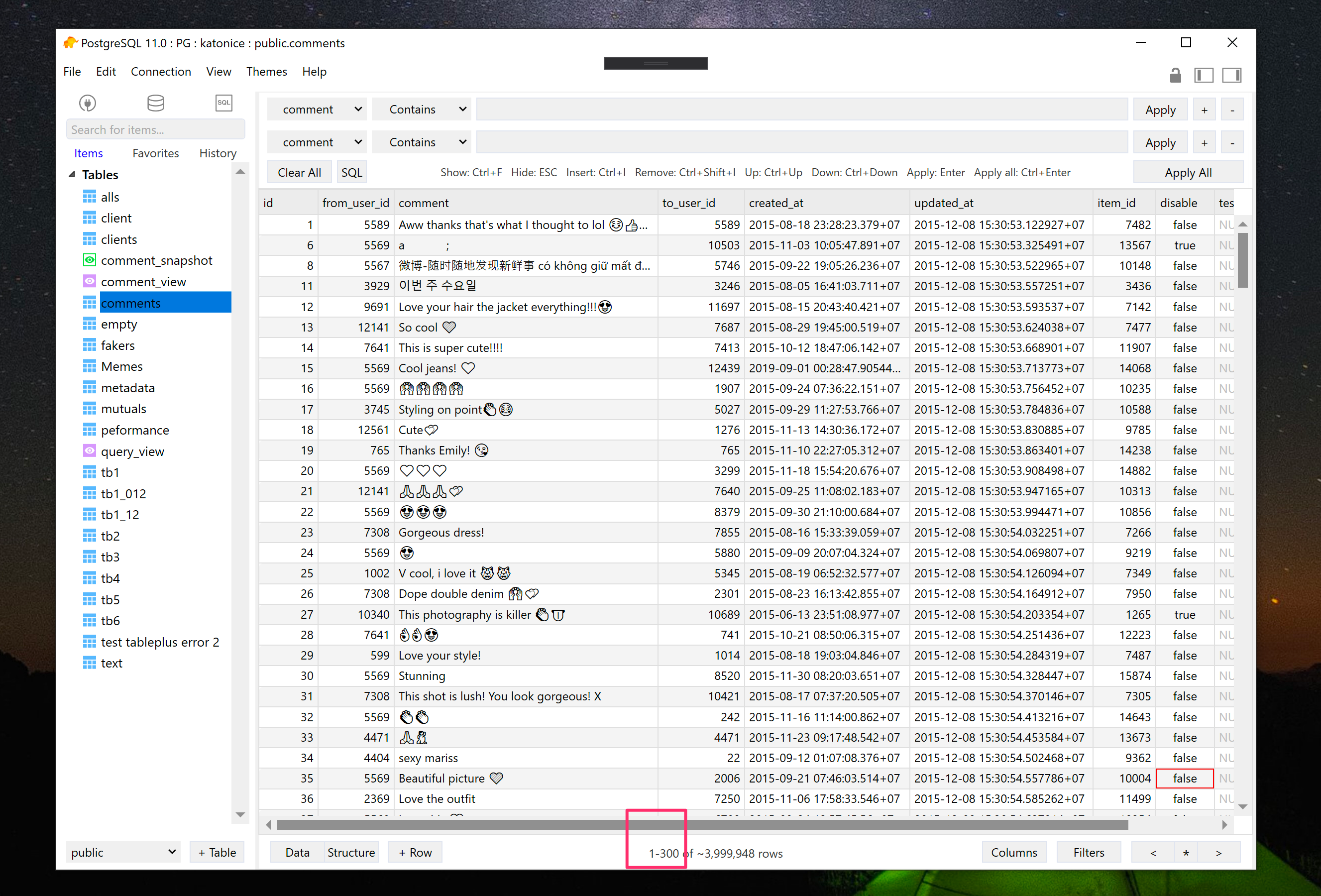Screen dimensions: 1321x896
Task: Open the Themes menu
Action: pyautogui.click(x=266, y=72)
